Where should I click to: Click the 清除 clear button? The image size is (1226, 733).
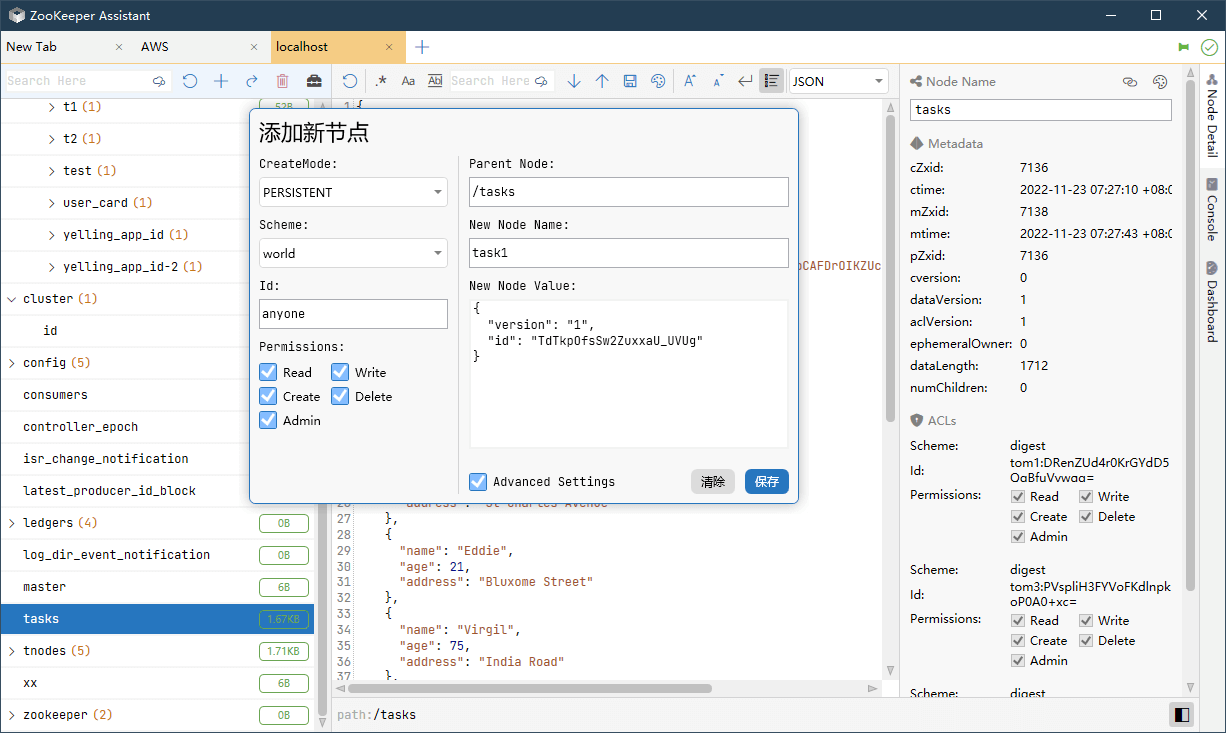(713, 482)
